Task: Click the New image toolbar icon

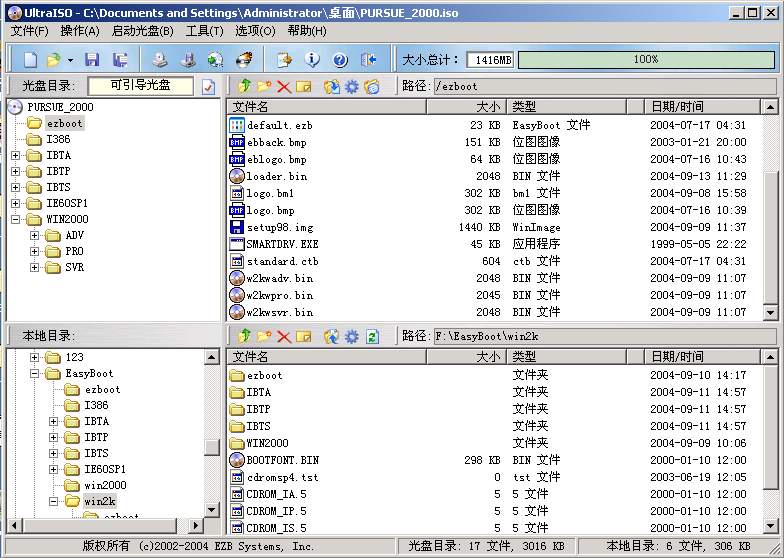Action: coord(30,60)
